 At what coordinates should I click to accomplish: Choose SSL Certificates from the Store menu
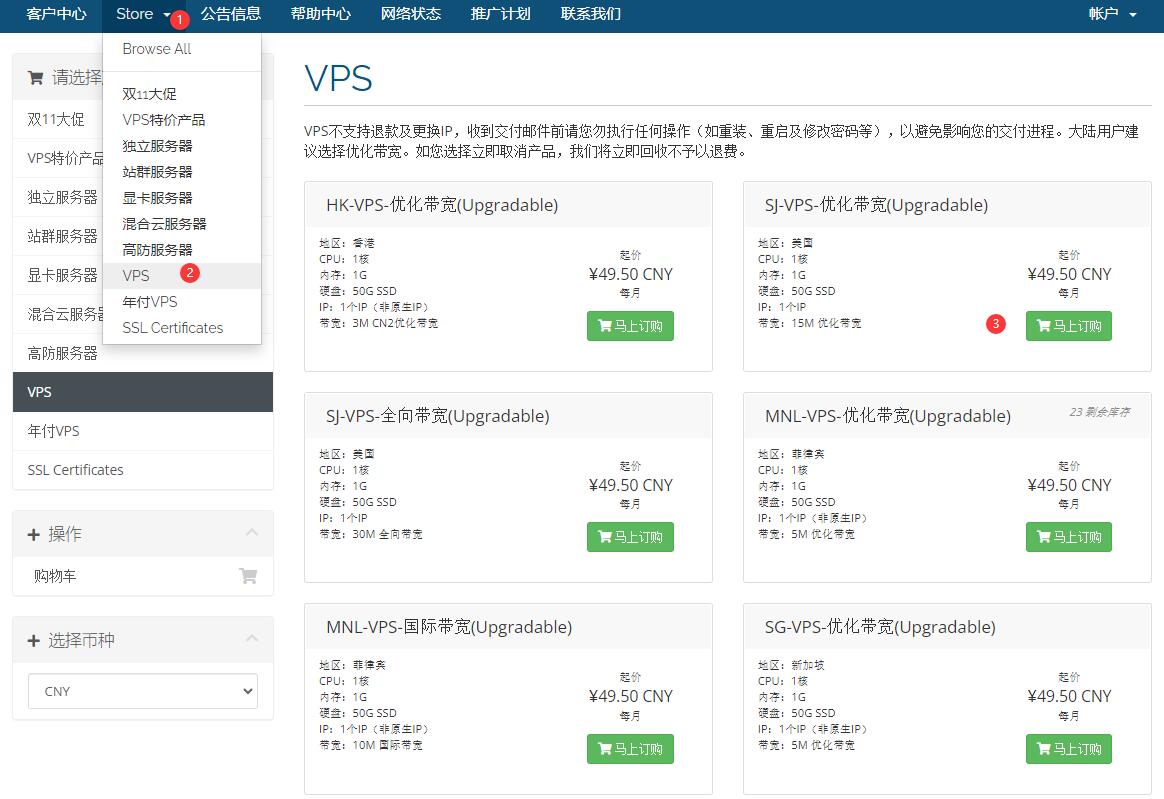(x=173, y=328)
